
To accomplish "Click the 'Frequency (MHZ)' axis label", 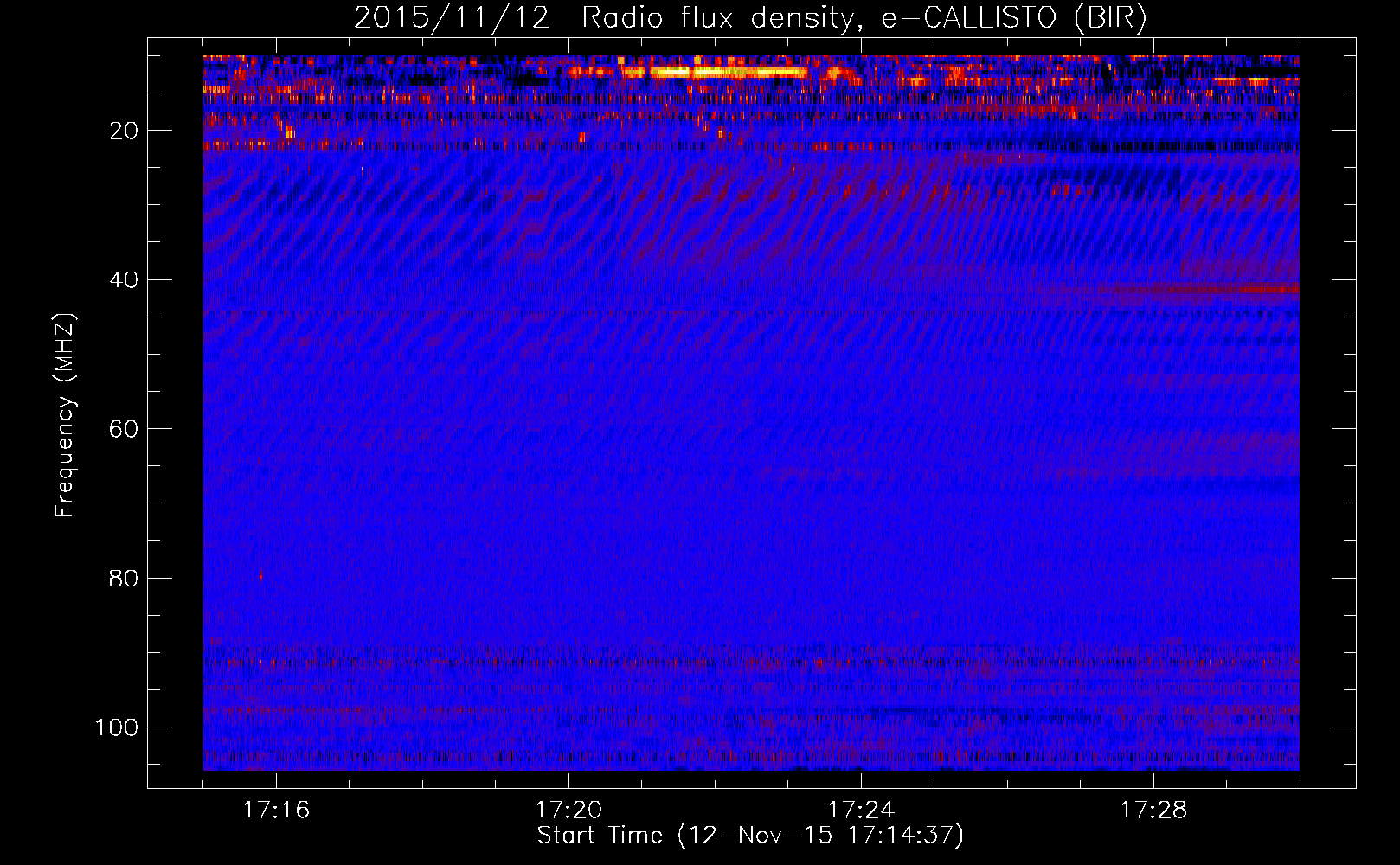I will 65,414.
